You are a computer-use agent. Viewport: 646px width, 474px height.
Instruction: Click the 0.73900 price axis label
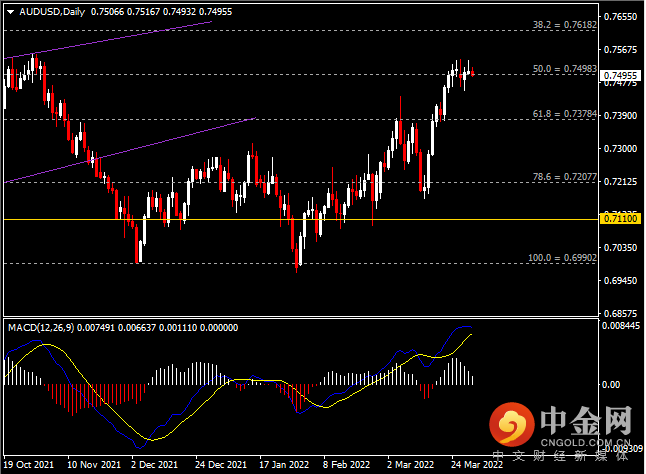(620, 115)
